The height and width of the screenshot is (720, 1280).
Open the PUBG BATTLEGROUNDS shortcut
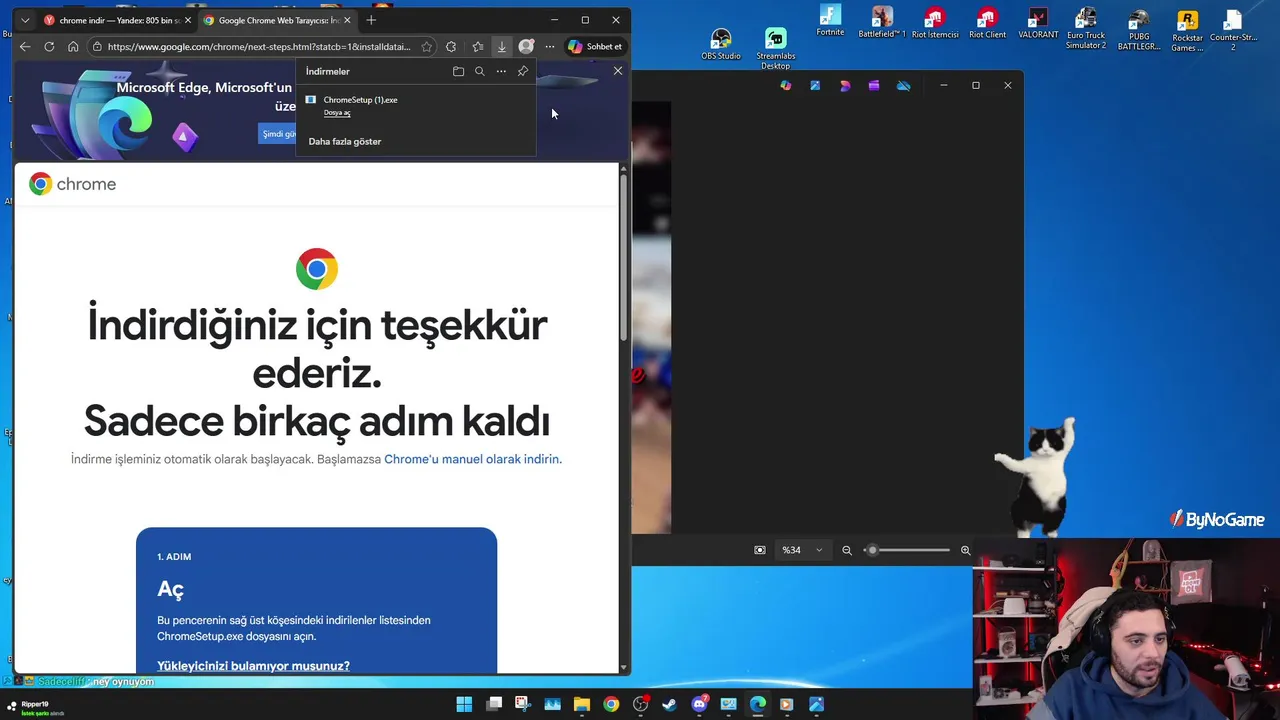pos(1138,29)
